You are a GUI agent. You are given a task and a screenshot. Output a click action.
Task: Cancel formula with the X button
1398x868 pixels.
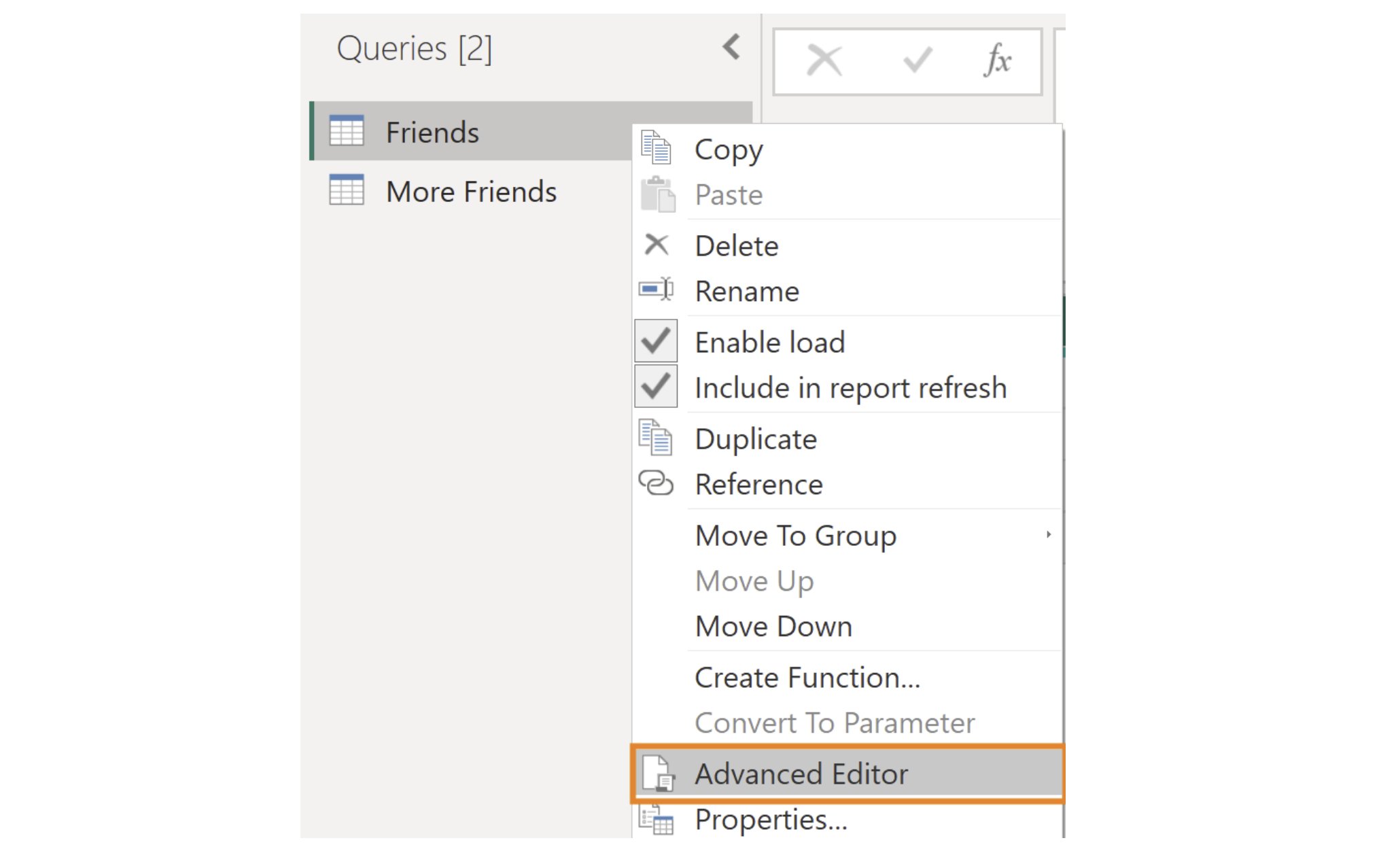824,60
